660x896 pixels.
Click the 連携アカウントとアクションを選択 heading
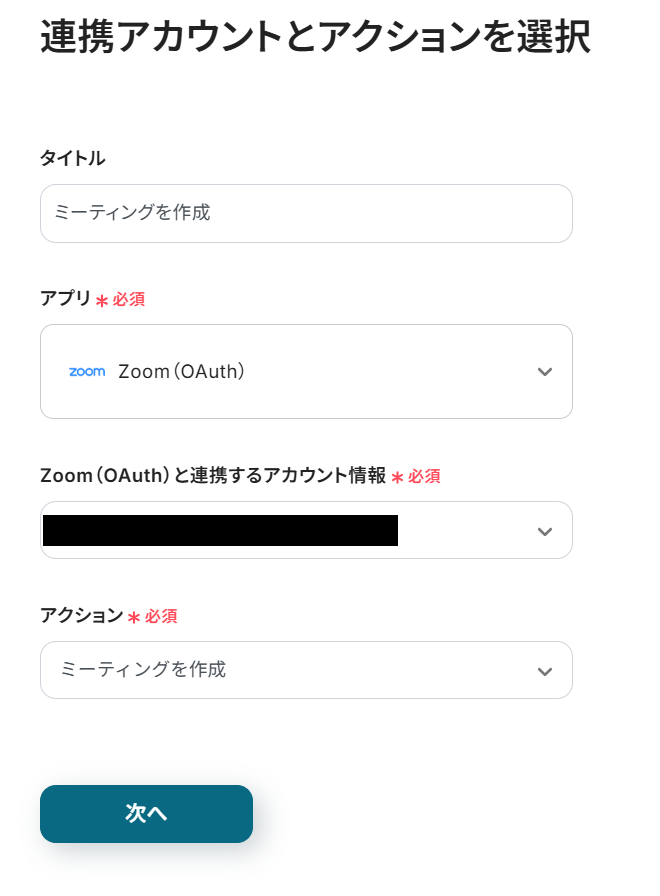point(314,36)
